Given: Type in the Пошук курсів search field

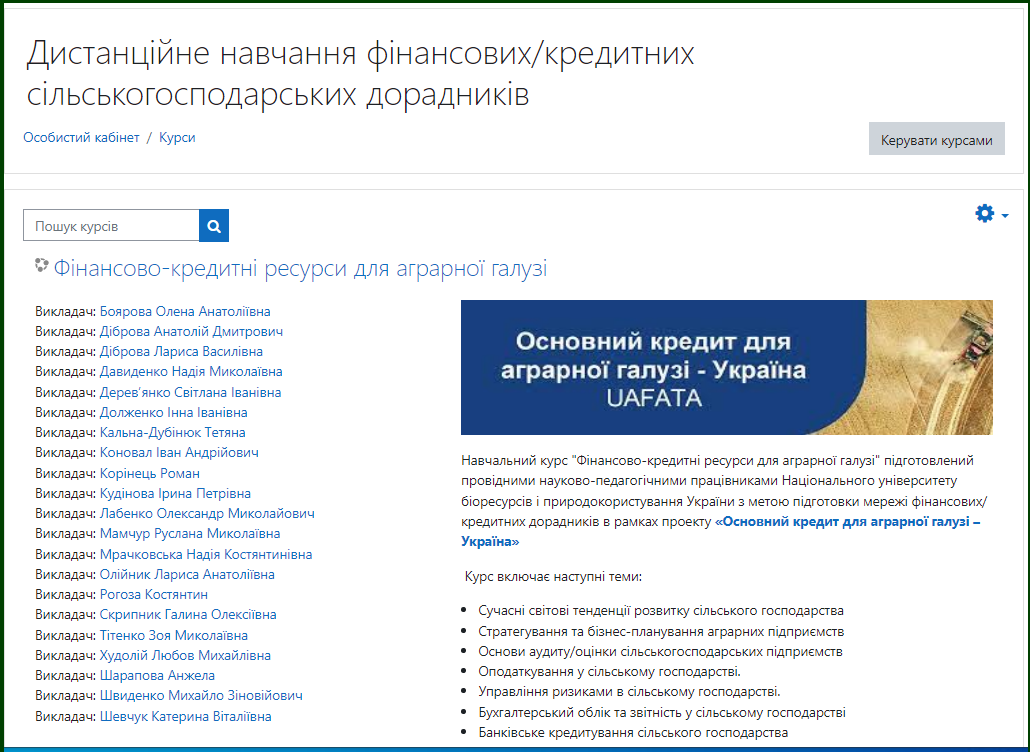Looking at the screenshot, I should click(111, 226).
